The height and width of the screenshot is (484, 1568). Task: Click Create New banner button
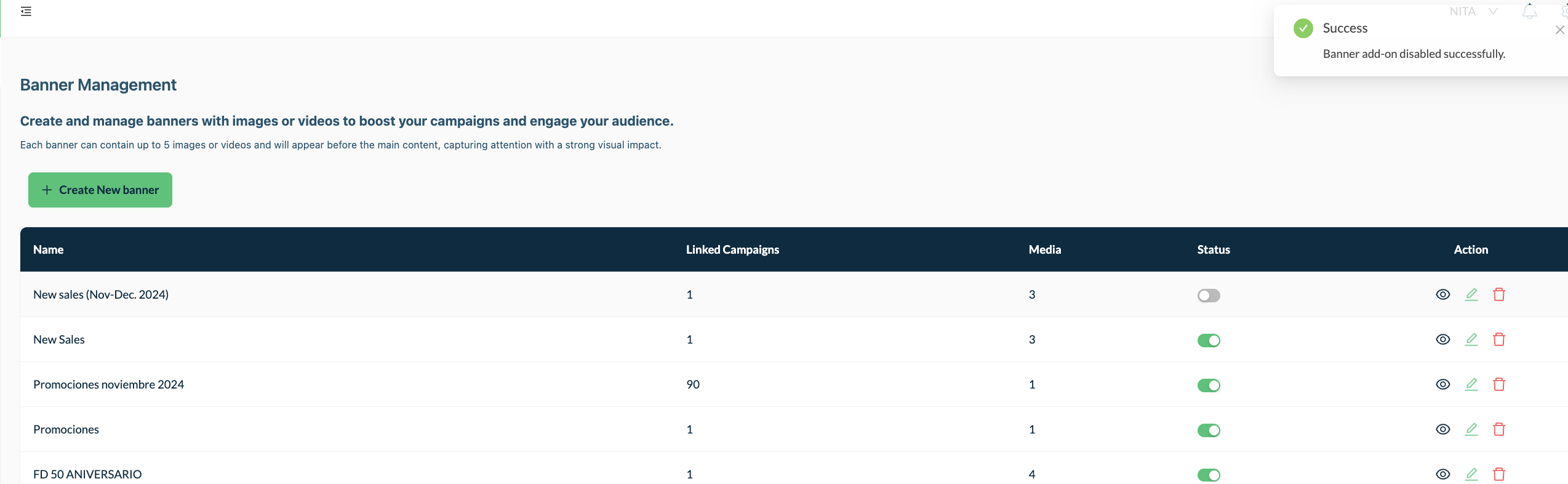[x=100, y=190]
